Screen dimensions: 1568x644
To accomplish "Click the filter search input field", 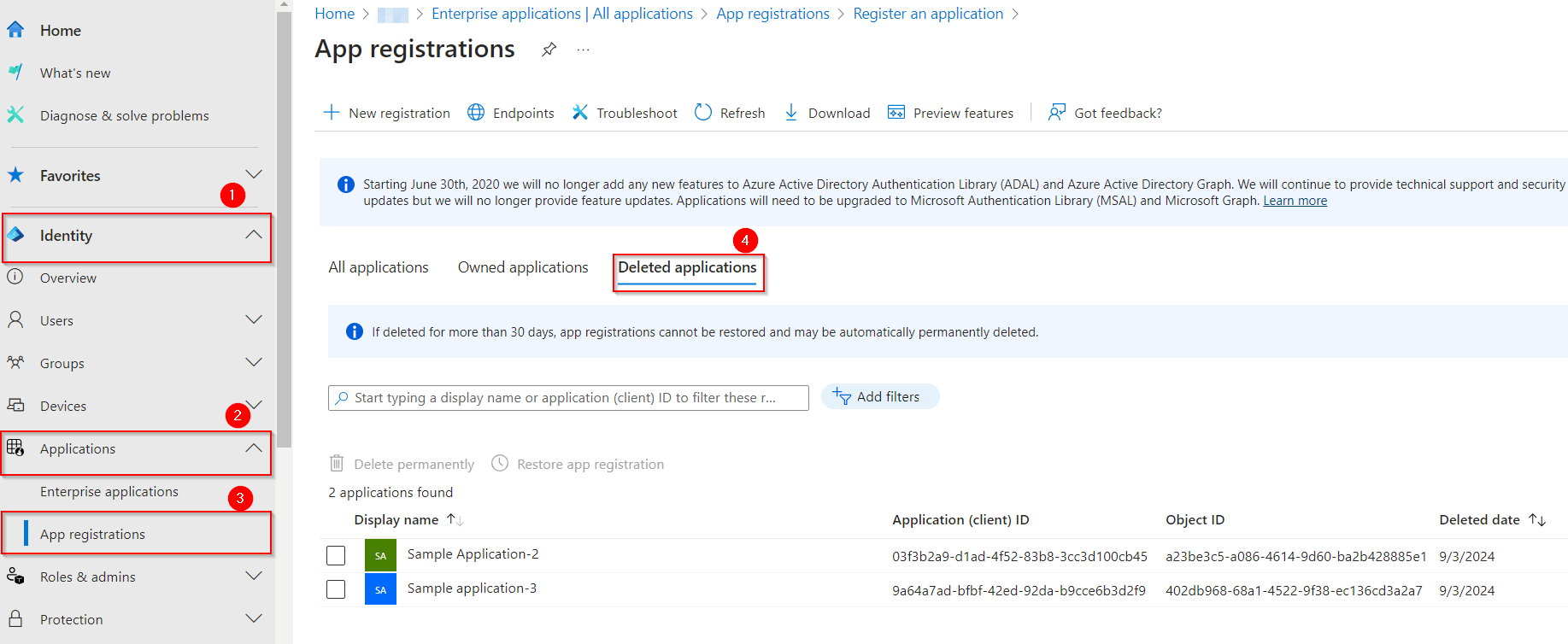I will click(x=568, y=397).
